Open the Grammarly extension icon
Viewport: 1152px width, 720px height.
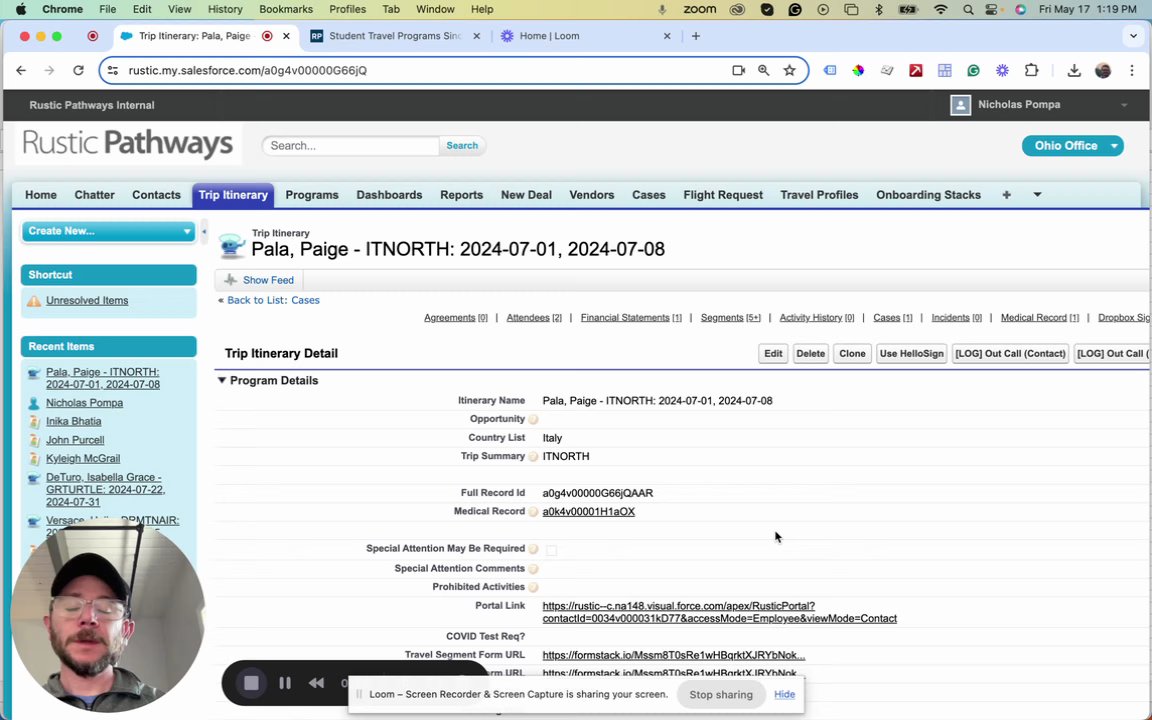coord(973,71)
